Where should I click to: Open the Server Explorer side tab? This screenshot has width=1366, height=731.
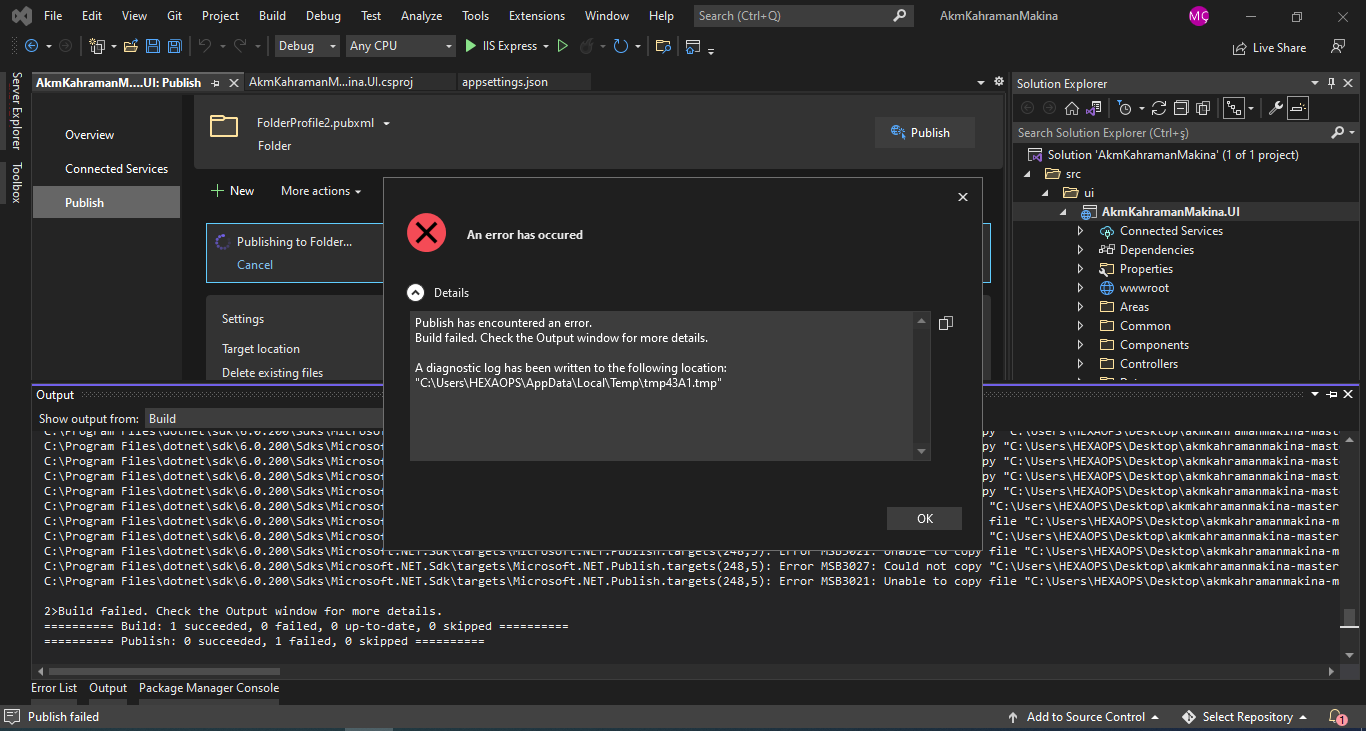16,111
